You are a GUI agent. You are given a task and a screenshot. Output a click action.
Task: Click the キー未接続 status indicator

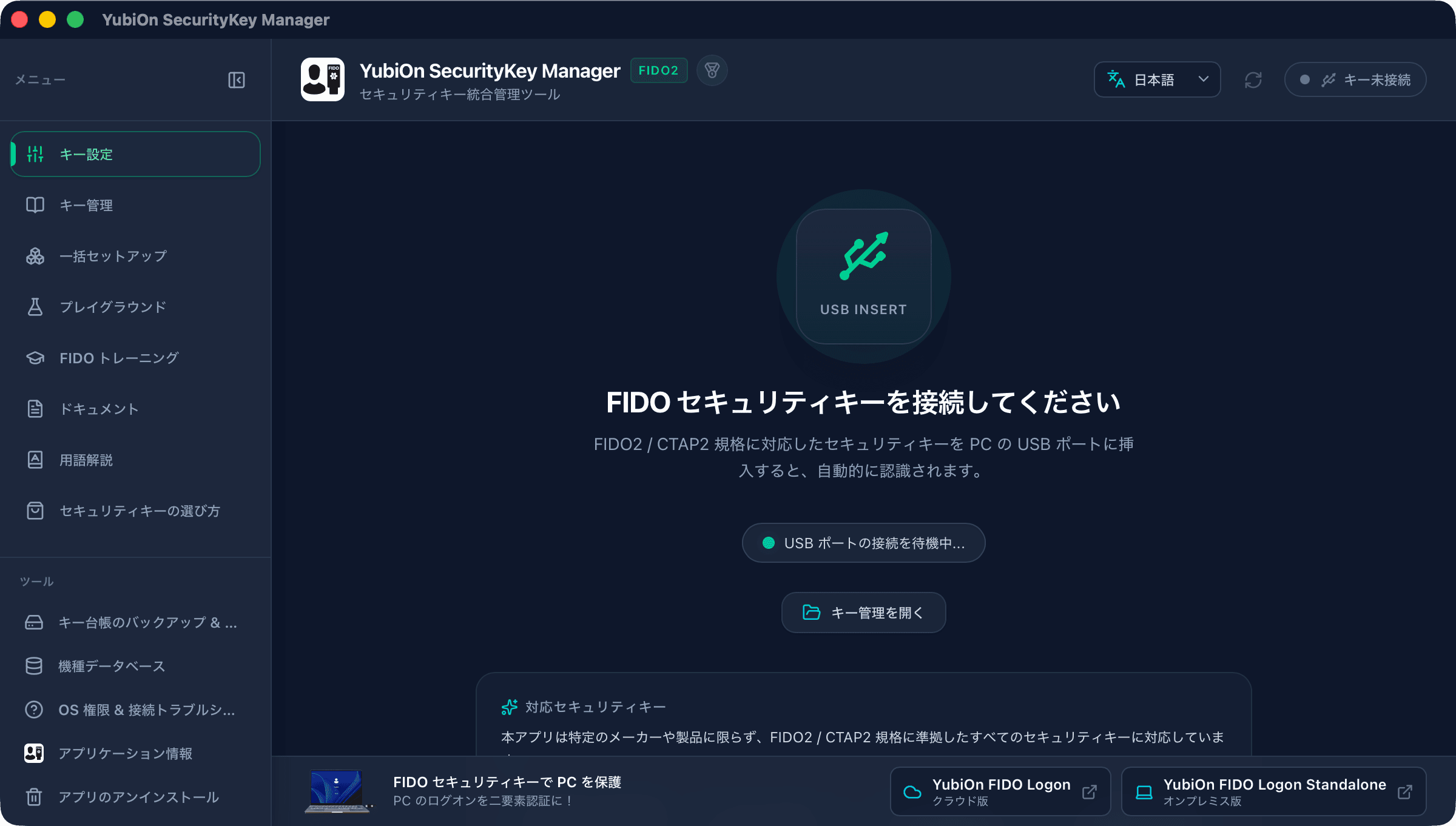1355,79
